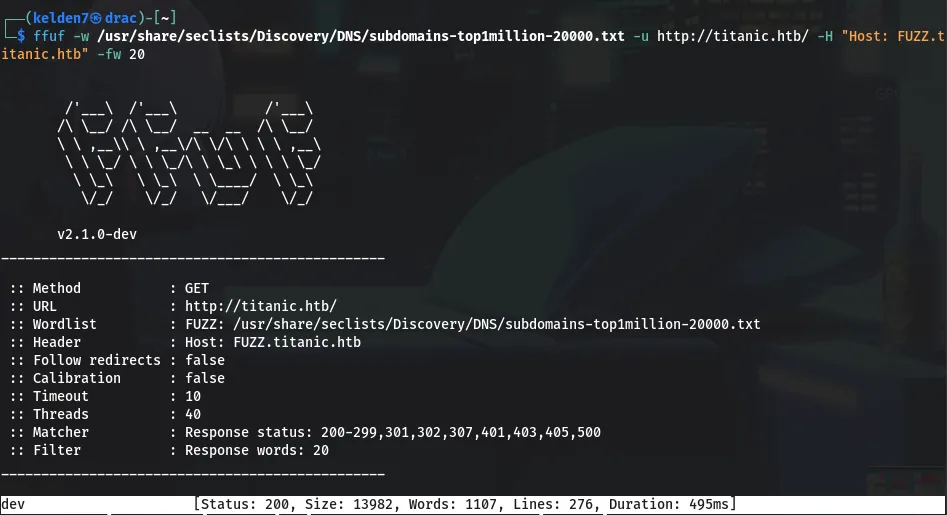This screenshot has width=947, height=515.
Task: Click 'Lines: 276' in the result line
Action: point(553,504)
